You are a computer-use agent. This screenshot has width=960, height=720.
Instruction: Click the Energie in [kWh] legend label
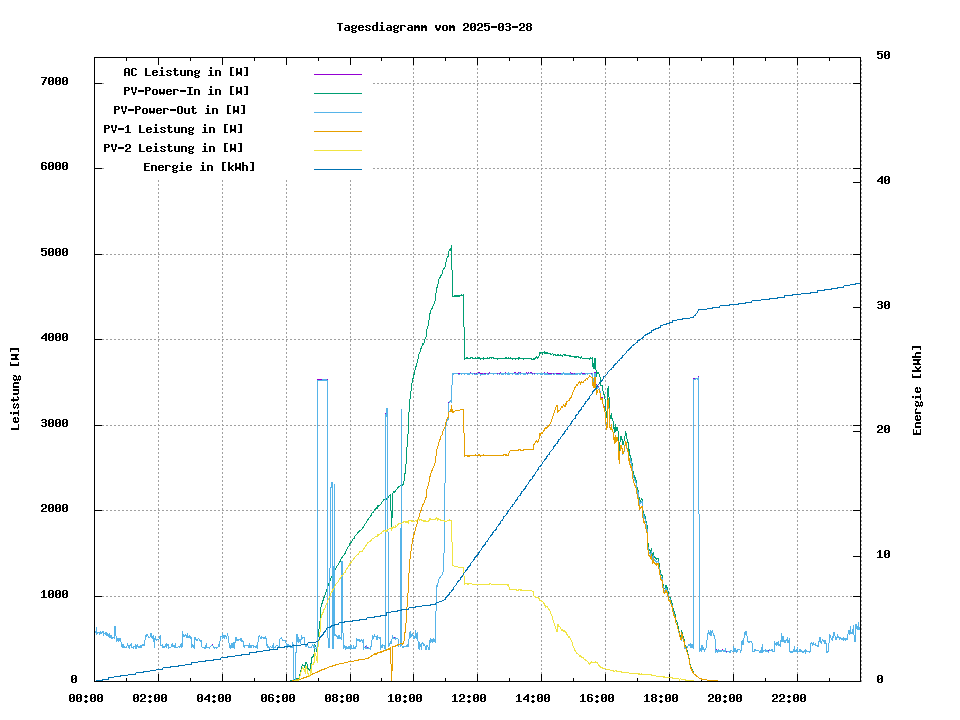pyautogui.click(x=199, y=167)
